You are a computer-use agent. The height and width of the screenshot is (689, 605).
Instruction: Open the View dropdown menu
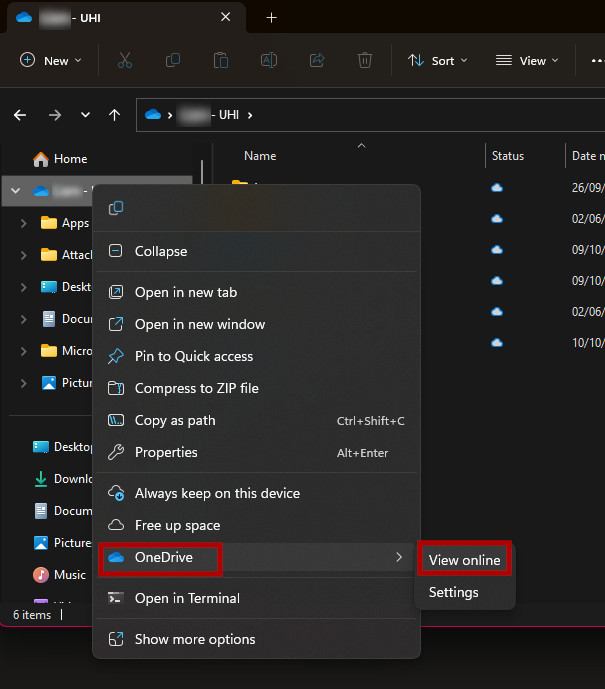(521, 60)
